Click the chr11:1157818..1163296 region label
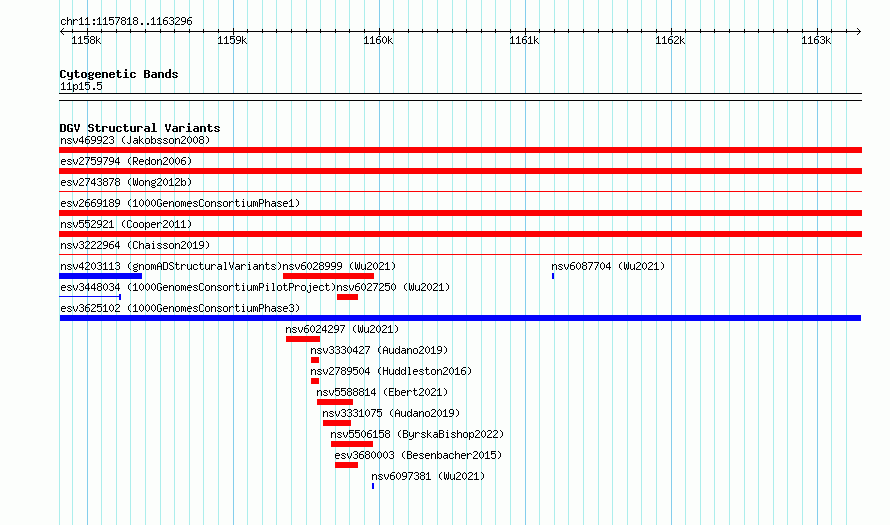Image resolution: width=890 pixels, height=525 pixels. click(126, 22)
